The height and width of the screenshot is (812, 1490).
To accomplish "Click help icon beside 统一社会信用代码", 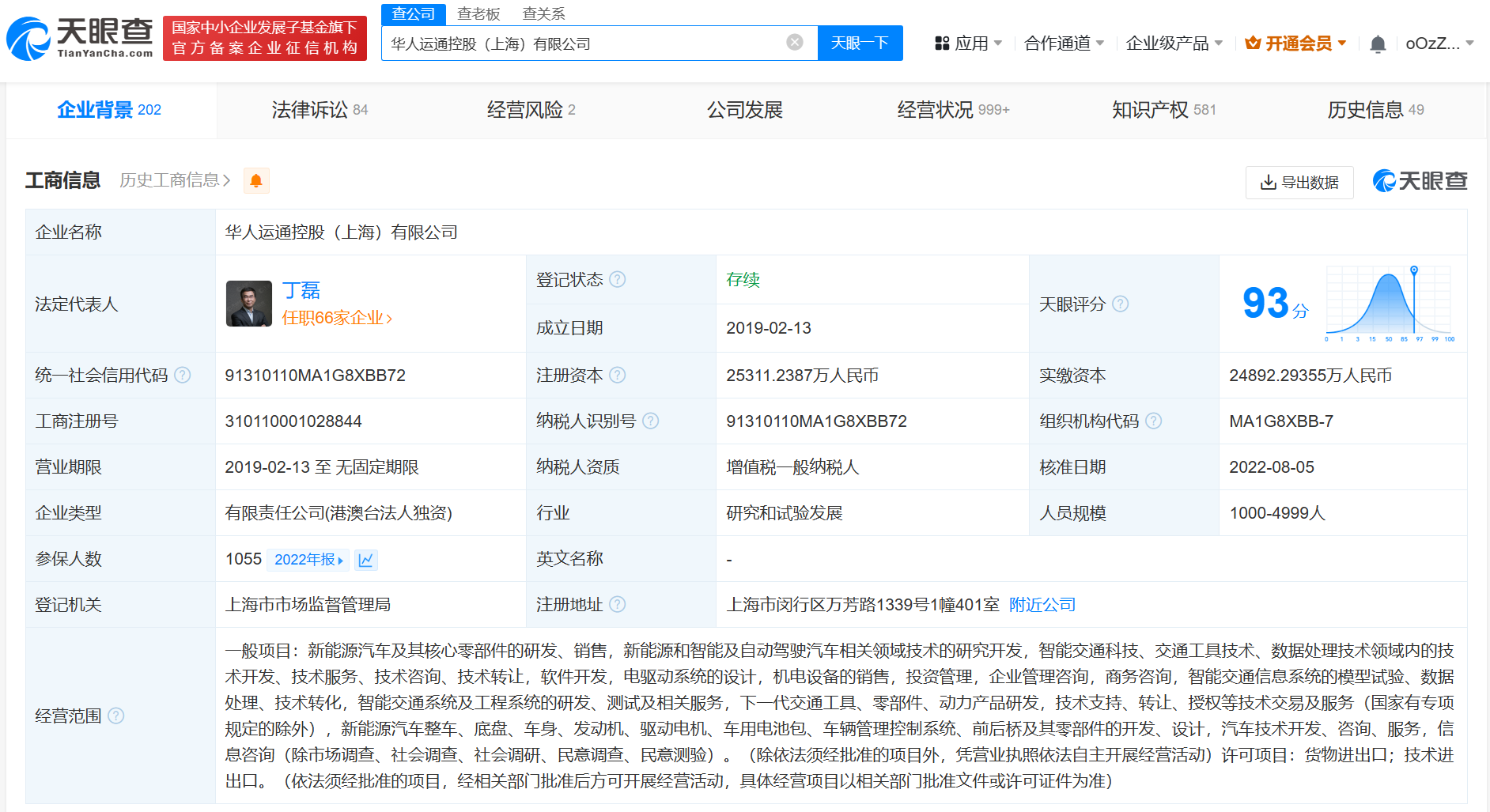I will (183, 375).
